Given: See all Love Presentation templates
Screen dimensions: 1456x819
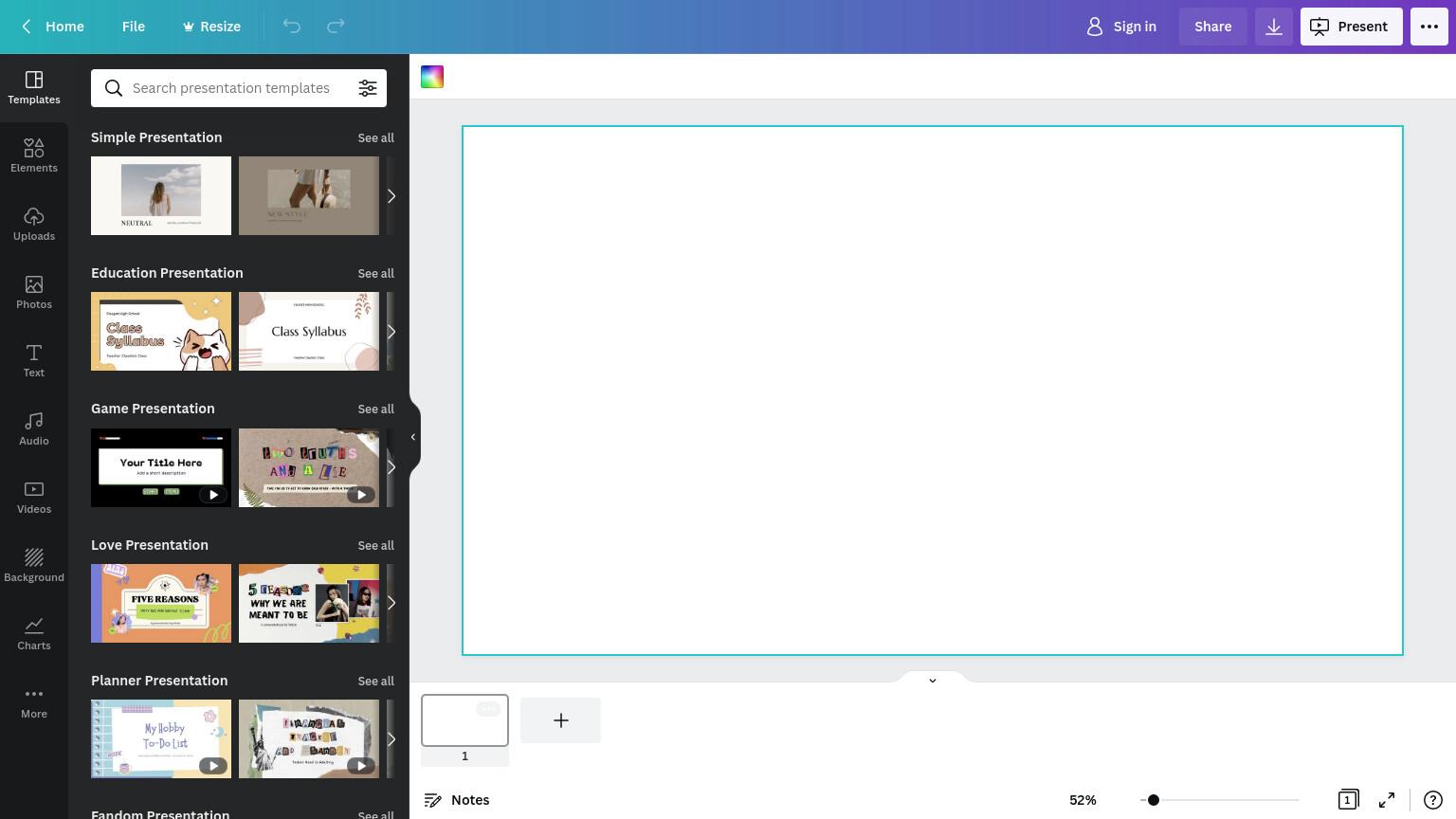Looking at the screenshot, I should (x=375, y=545).
